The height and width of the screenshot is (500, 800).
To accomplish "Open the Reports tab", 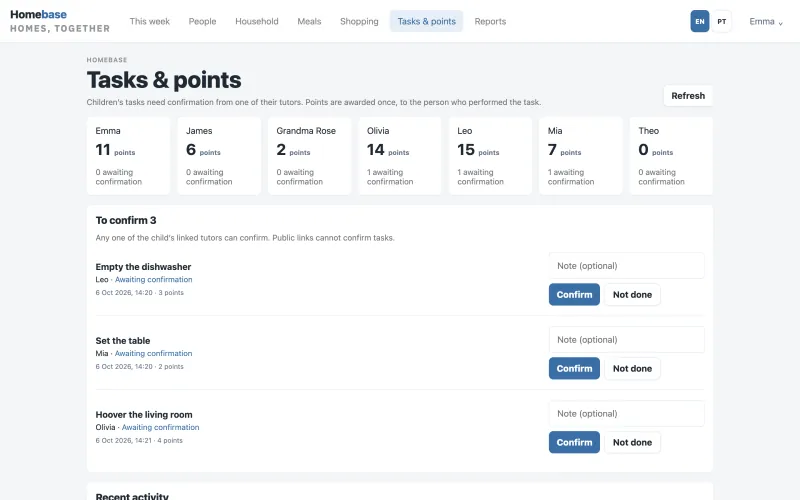I will (x=490, y=21).
